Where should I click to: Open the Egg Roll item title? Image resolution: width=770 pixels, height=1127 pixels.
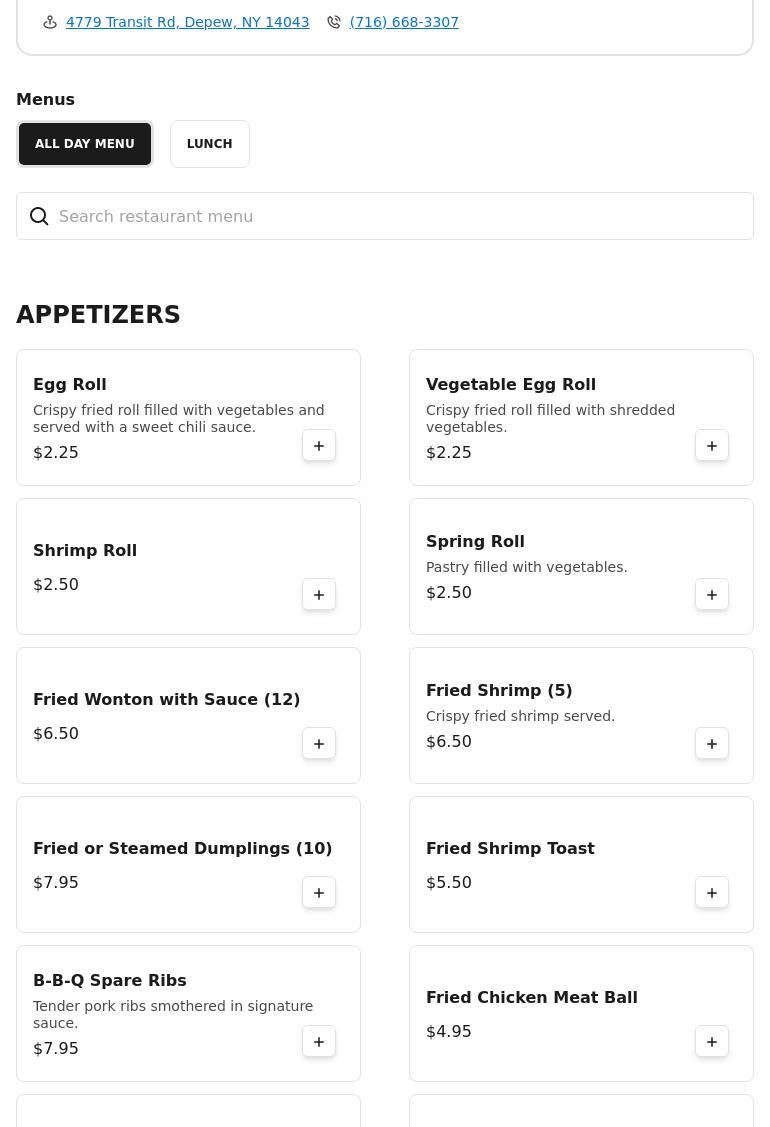(x=70, y=384)
